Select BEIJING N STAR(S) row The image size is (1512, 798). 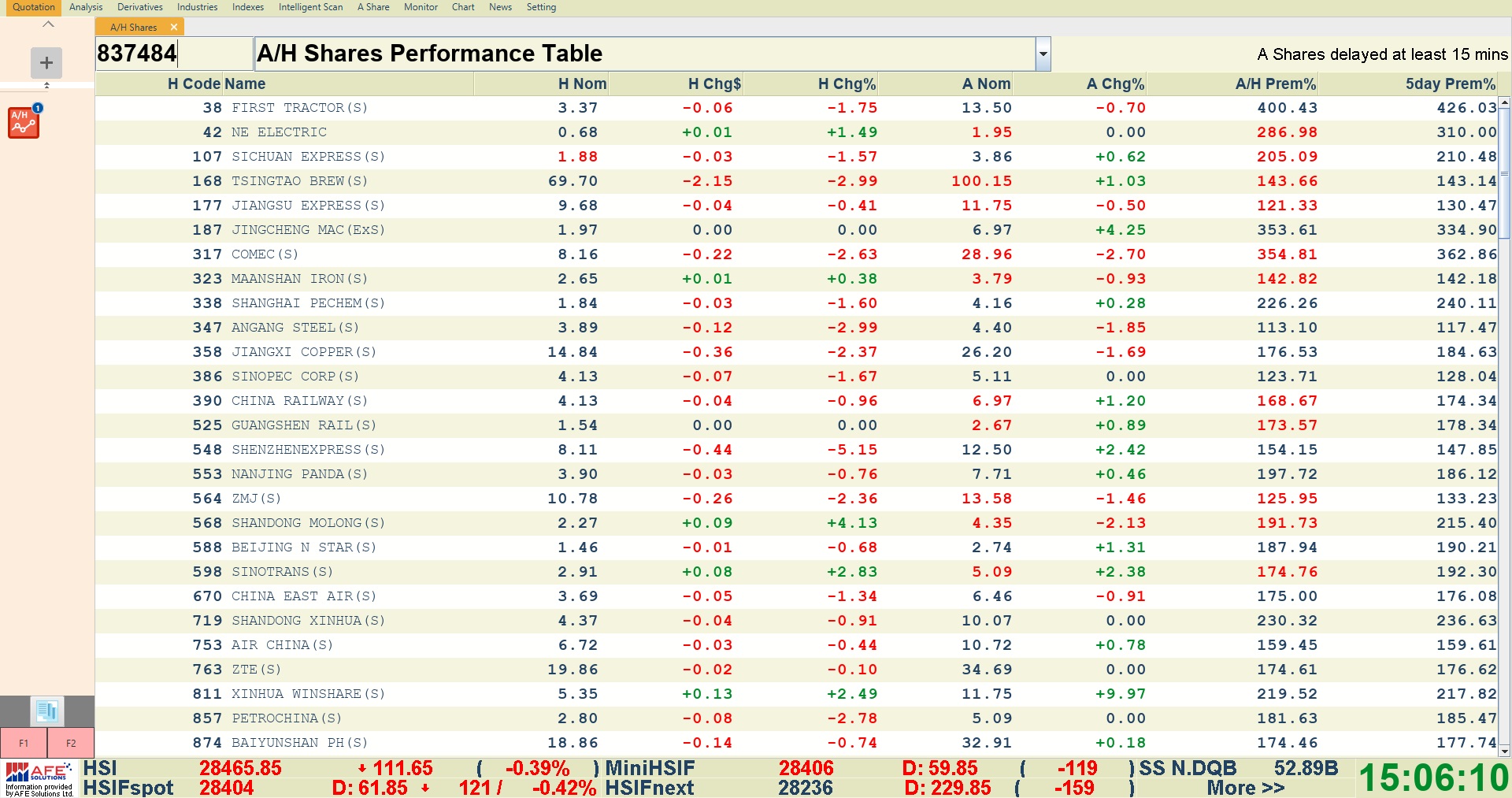pos(796,547)
